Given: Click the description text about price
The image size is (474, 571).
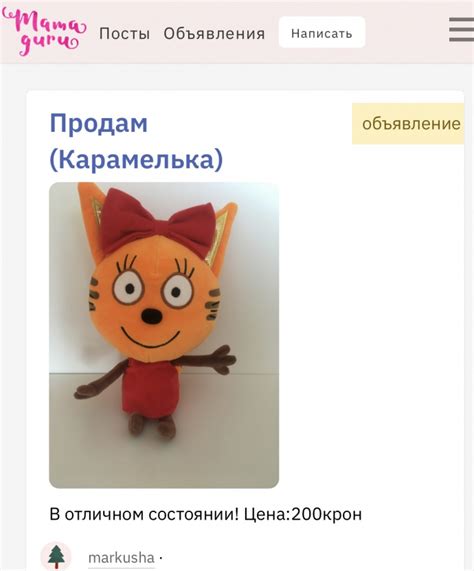Looking at the screenshot, I should (x=206, y=515).
